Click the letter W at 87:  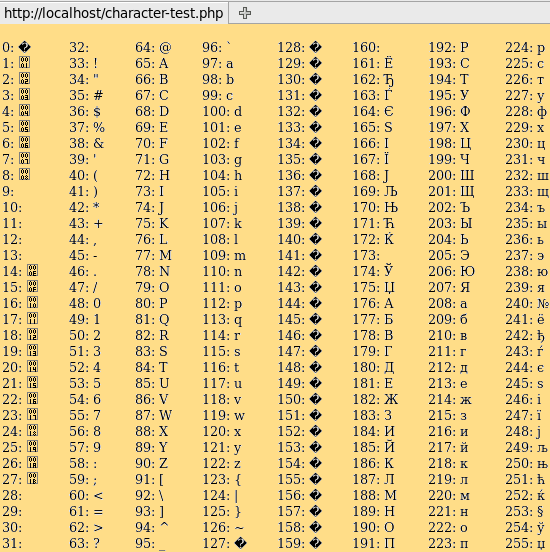pos(165,415)
